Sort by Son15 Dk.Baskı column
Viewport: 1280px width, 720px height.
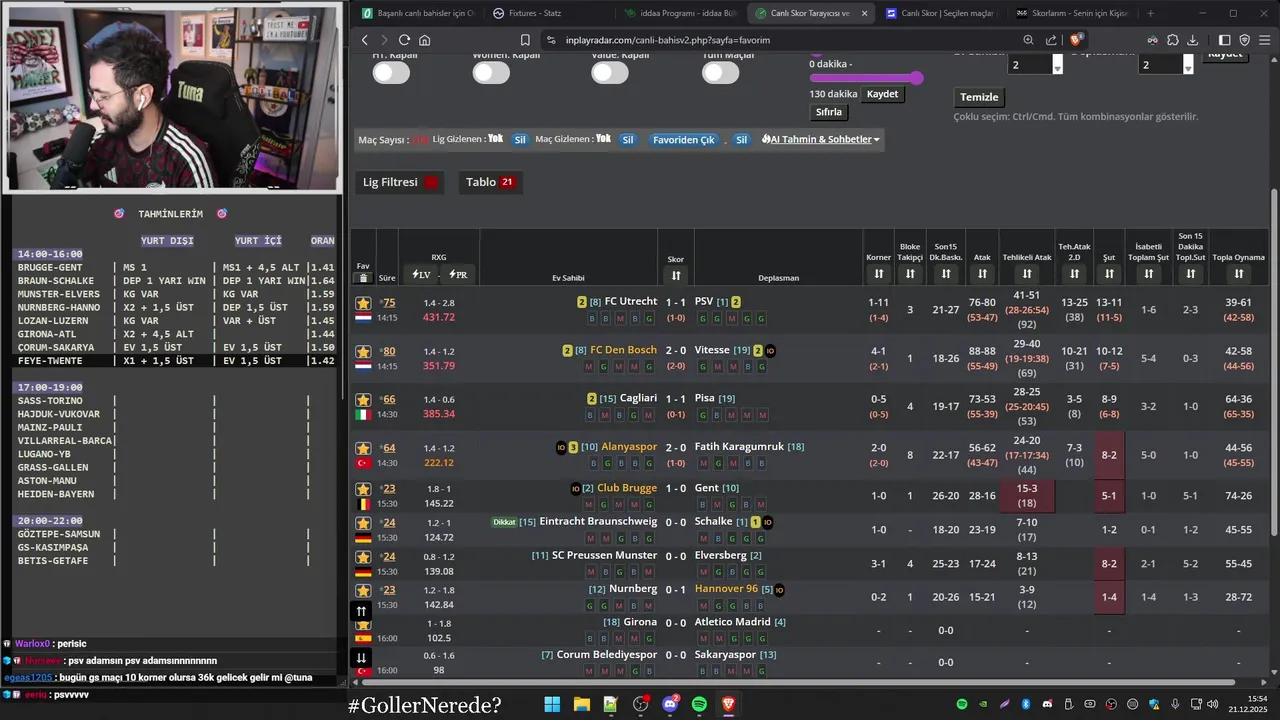pos(946,273)
